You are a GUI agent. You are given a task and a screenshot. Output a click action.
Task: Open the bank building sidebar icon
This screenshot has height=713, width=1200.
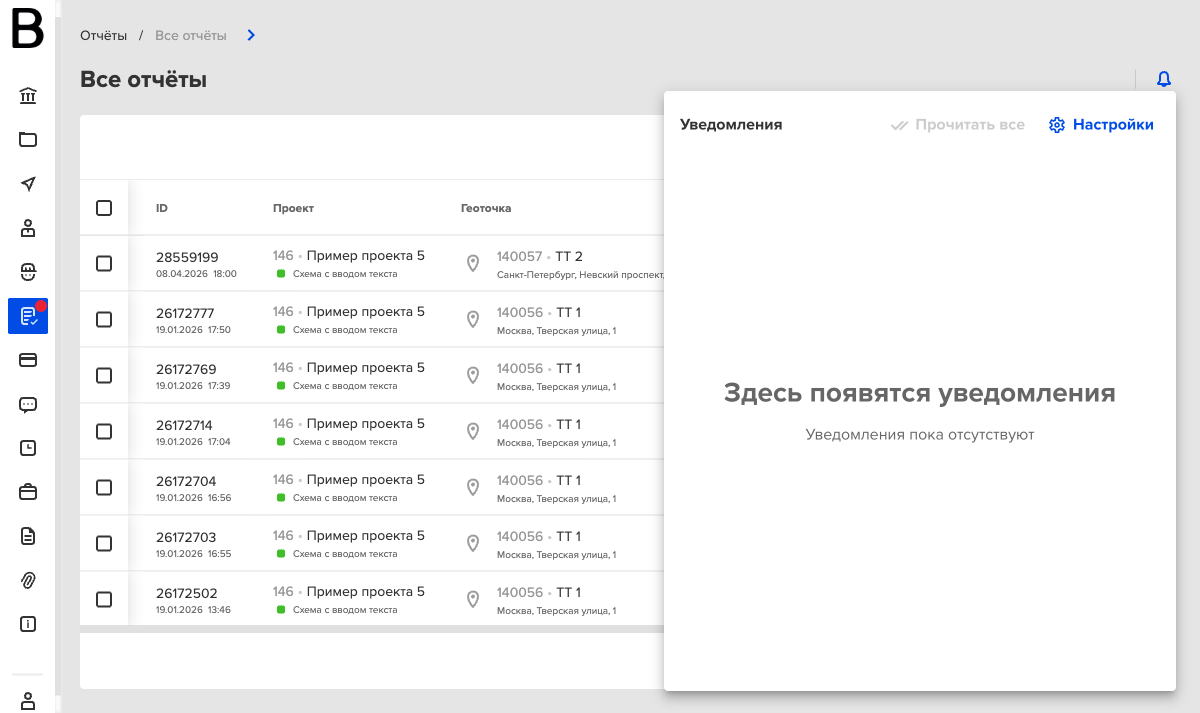point(28,96)
